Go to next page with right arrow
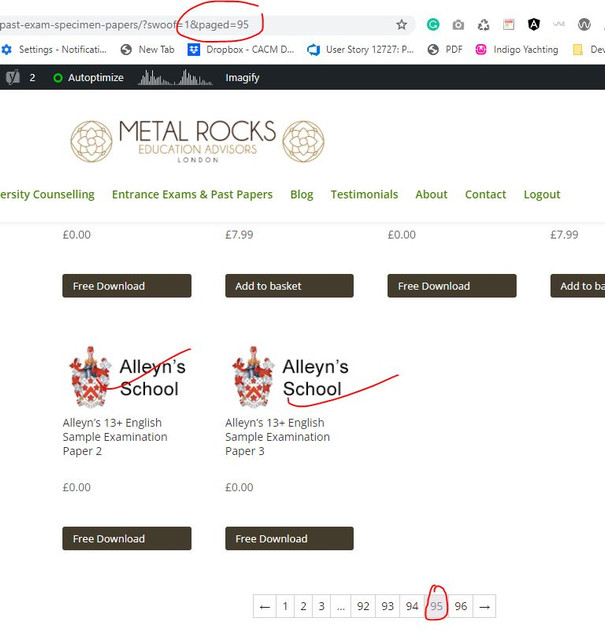Image resolution: width=605 pixels, height=640 pixels. 485,606
